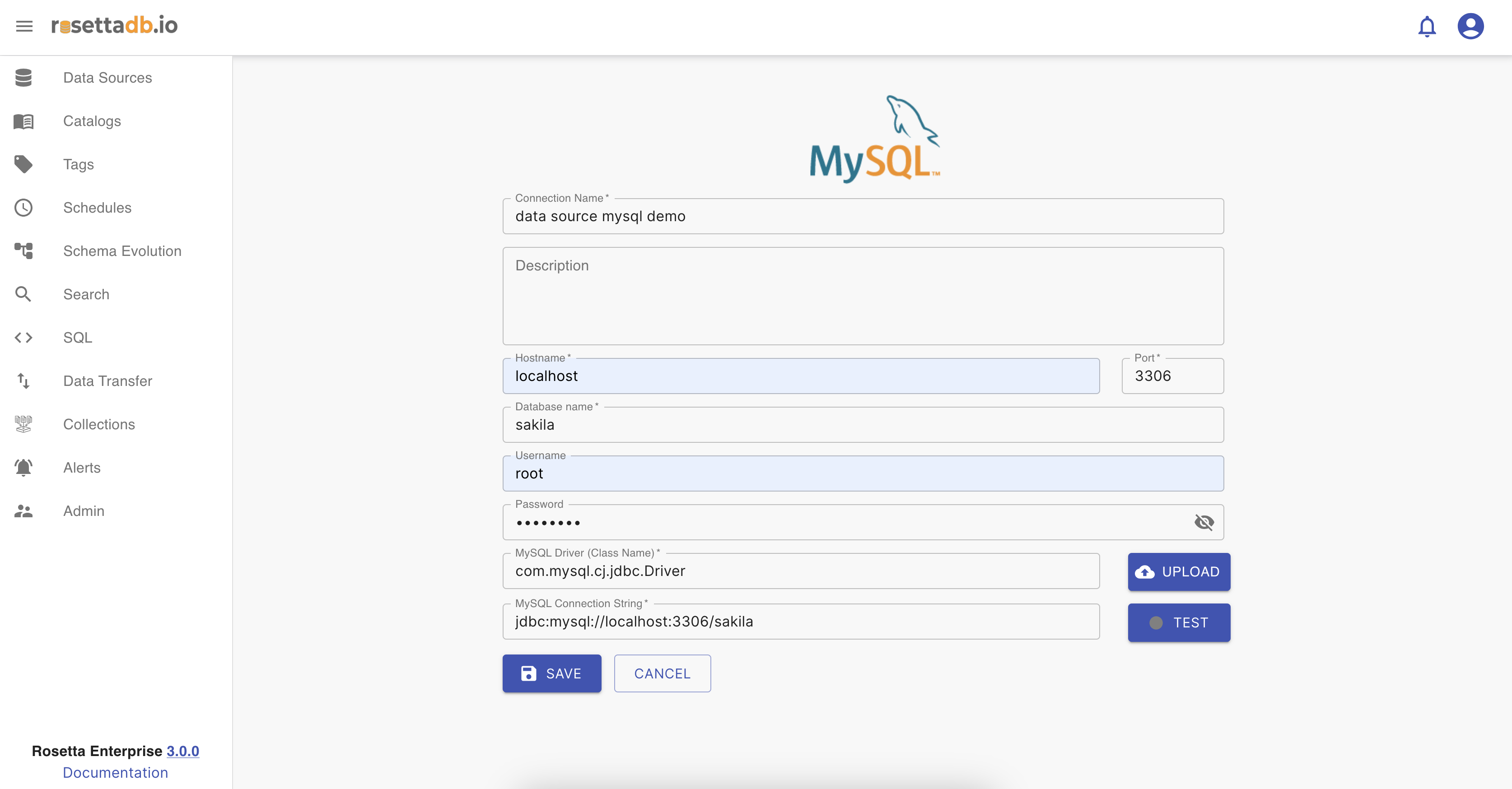Click the Tags label icon
The height and width of the screenshot is (789, 1512).
coord(23,164)
